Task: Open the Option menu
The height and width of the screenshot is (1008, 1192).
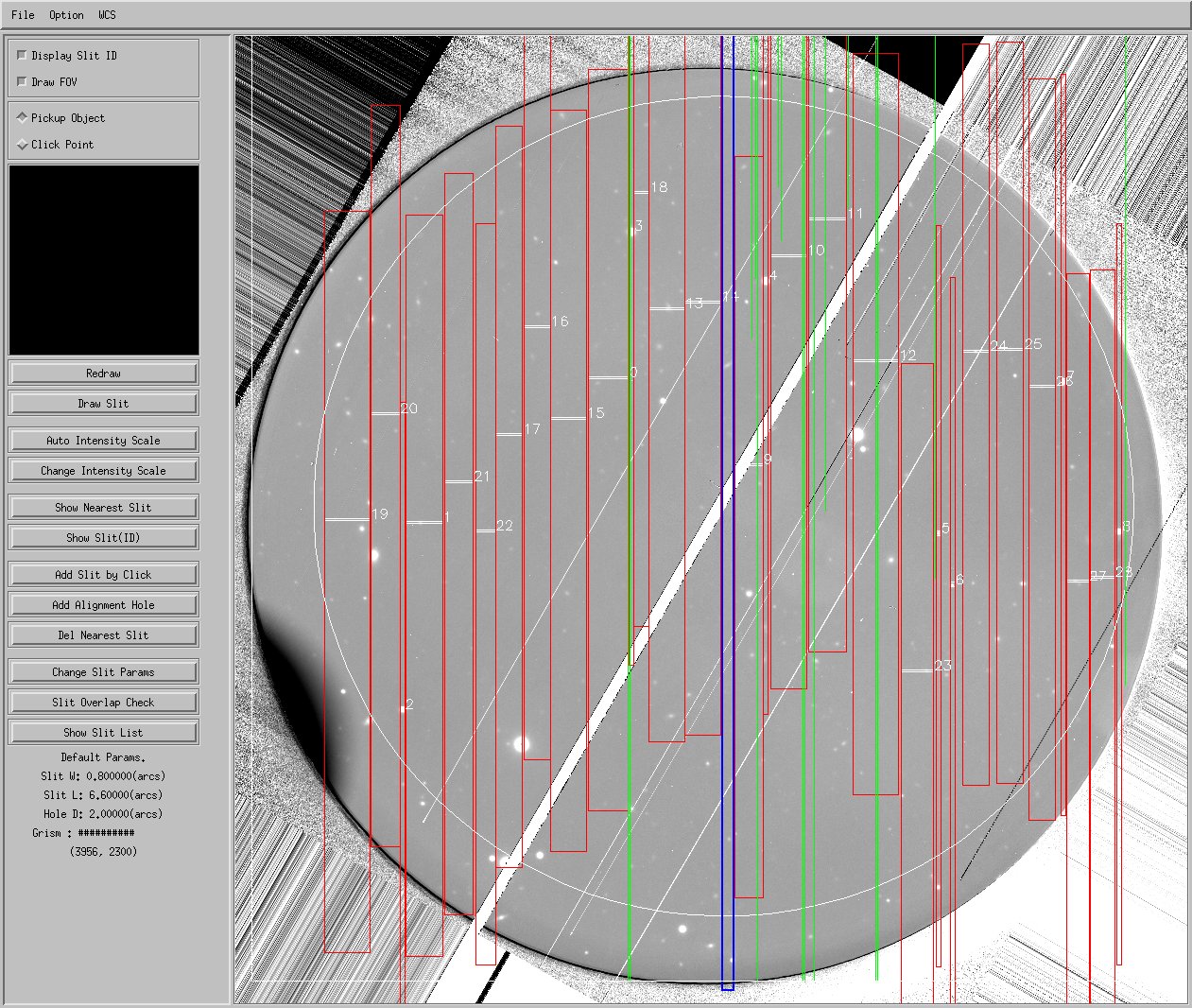Action: point(66,15)
